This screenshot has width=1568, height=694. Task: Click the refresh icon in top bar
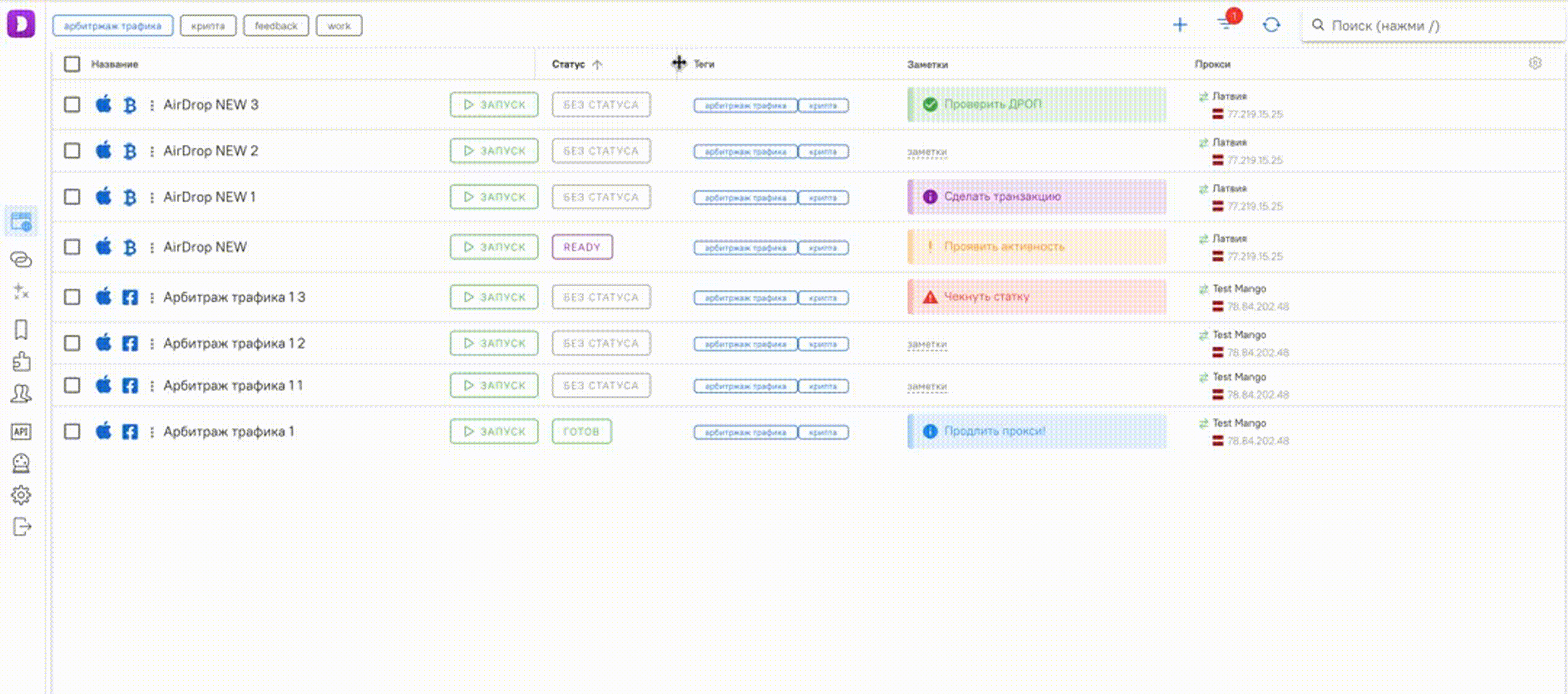[1271, 25]
